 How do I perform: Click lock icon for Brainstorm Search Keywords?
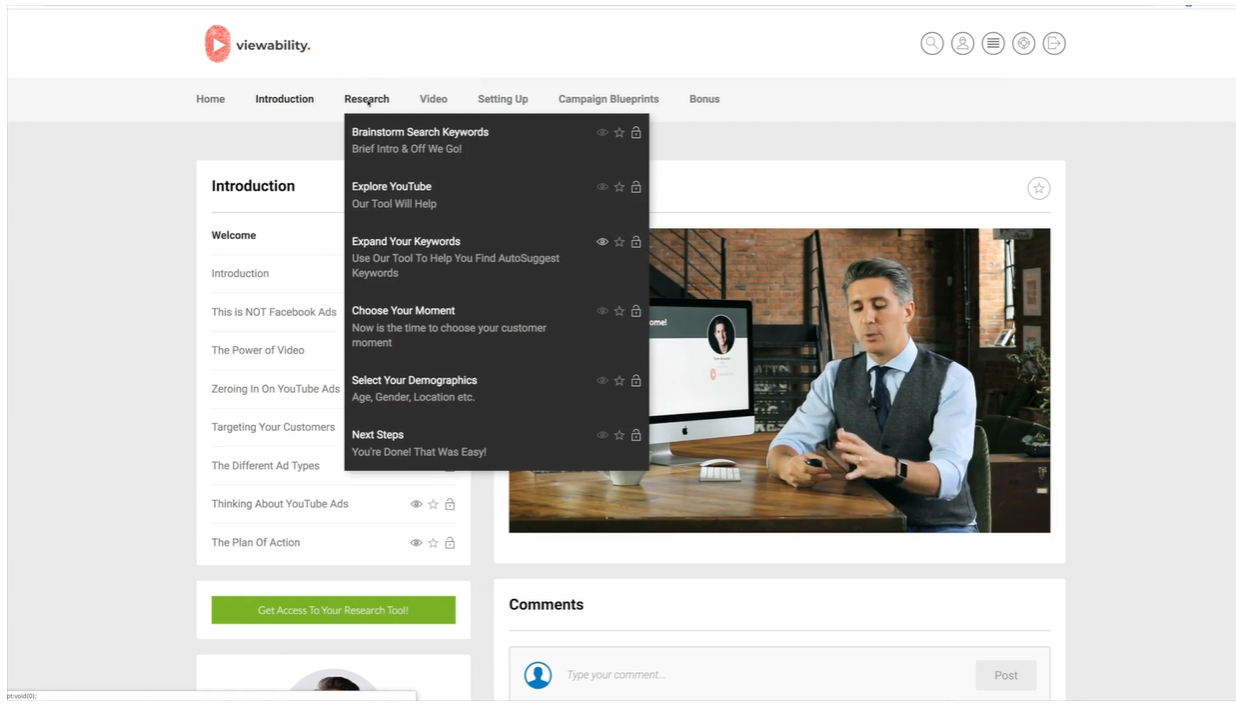(636, 132)
